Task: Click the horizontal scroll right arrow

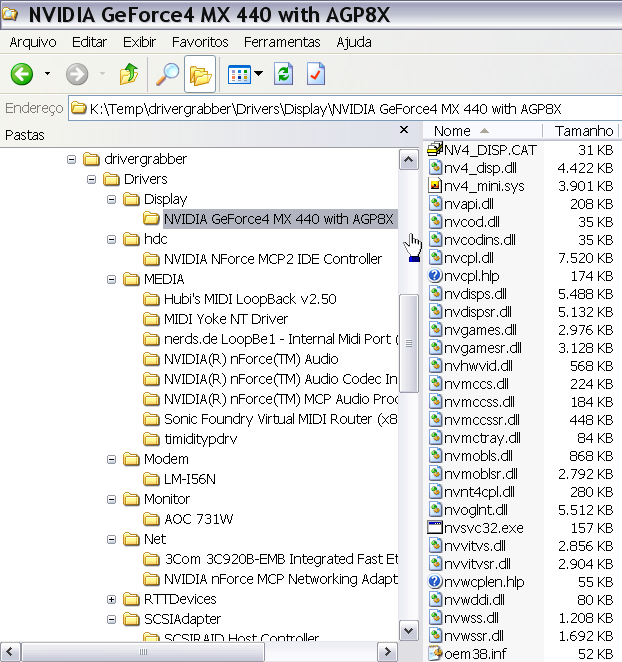Action: pyautogui.click(x=388, y=651)
